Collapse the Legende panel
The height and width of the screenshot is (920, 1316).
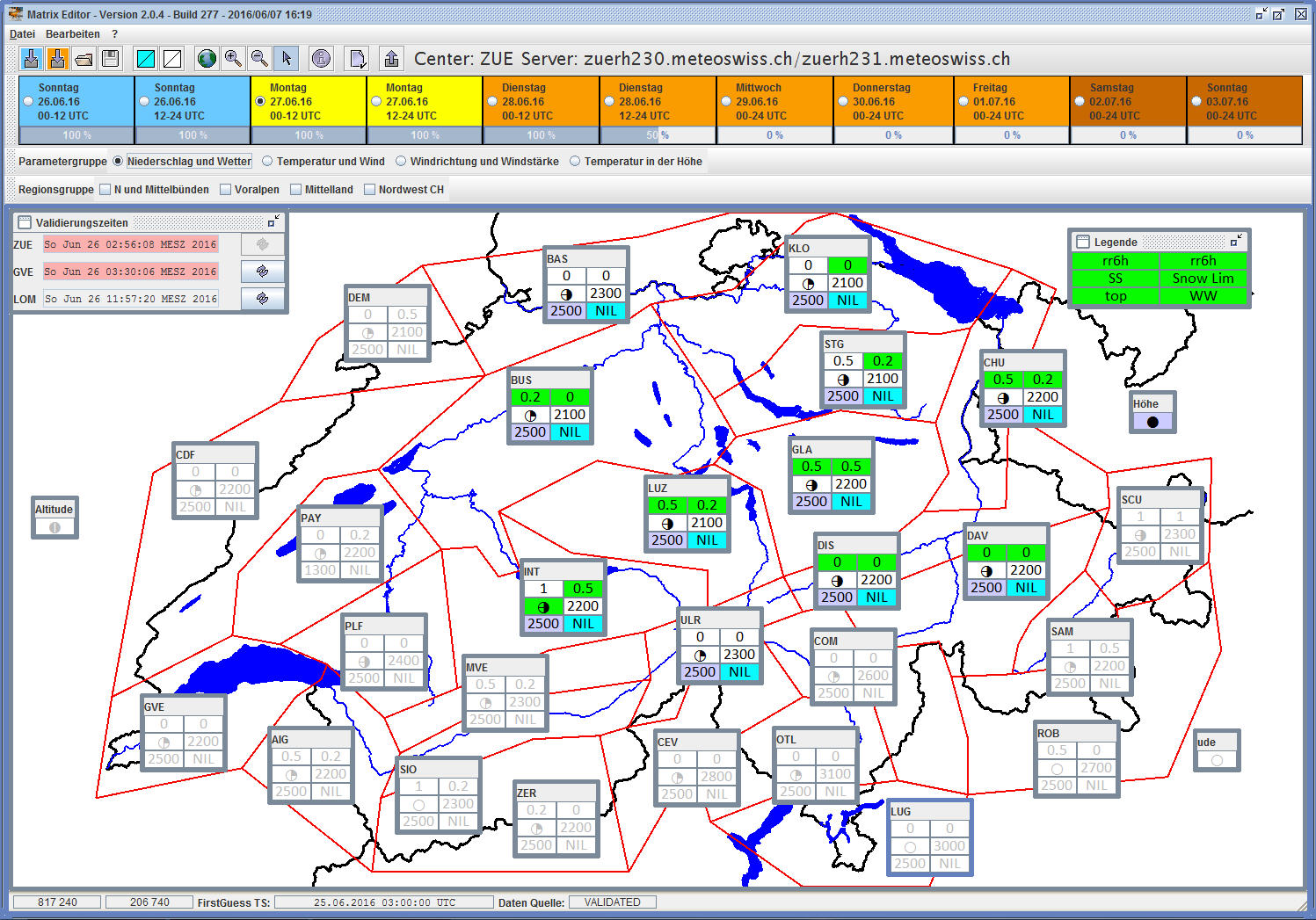click(1236, 241)
